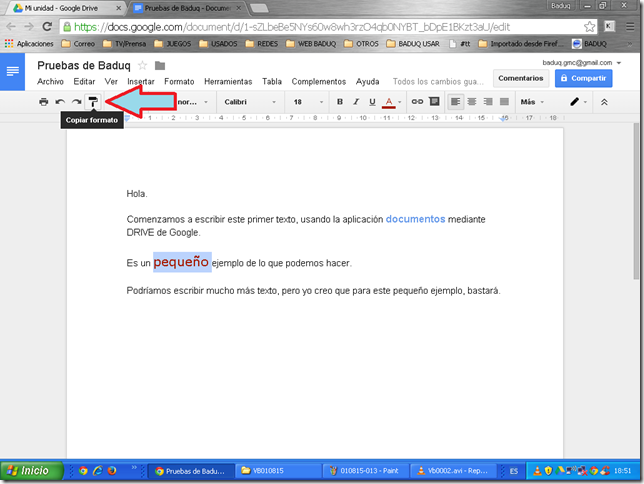This screenshot has width=644, height=484.
Task: Toggle bold formatting
Action: pyautogui.click(x=340, y=101)
